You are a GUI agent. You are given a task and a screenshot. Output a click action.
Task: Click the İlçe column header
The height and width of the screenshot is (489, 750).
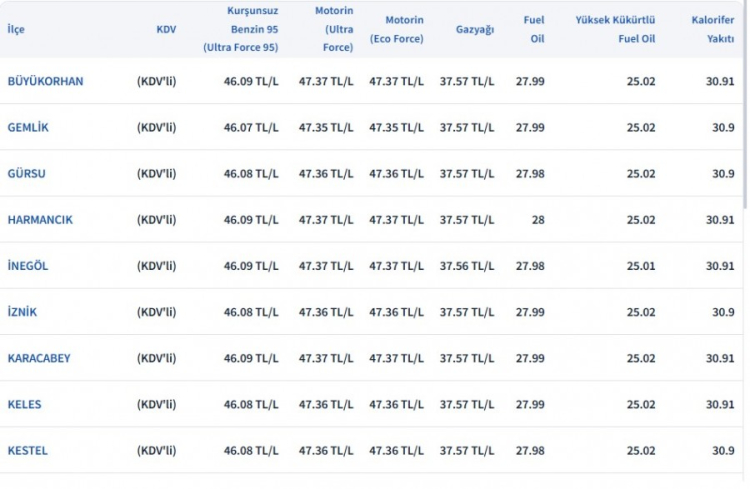click(16, 29)
